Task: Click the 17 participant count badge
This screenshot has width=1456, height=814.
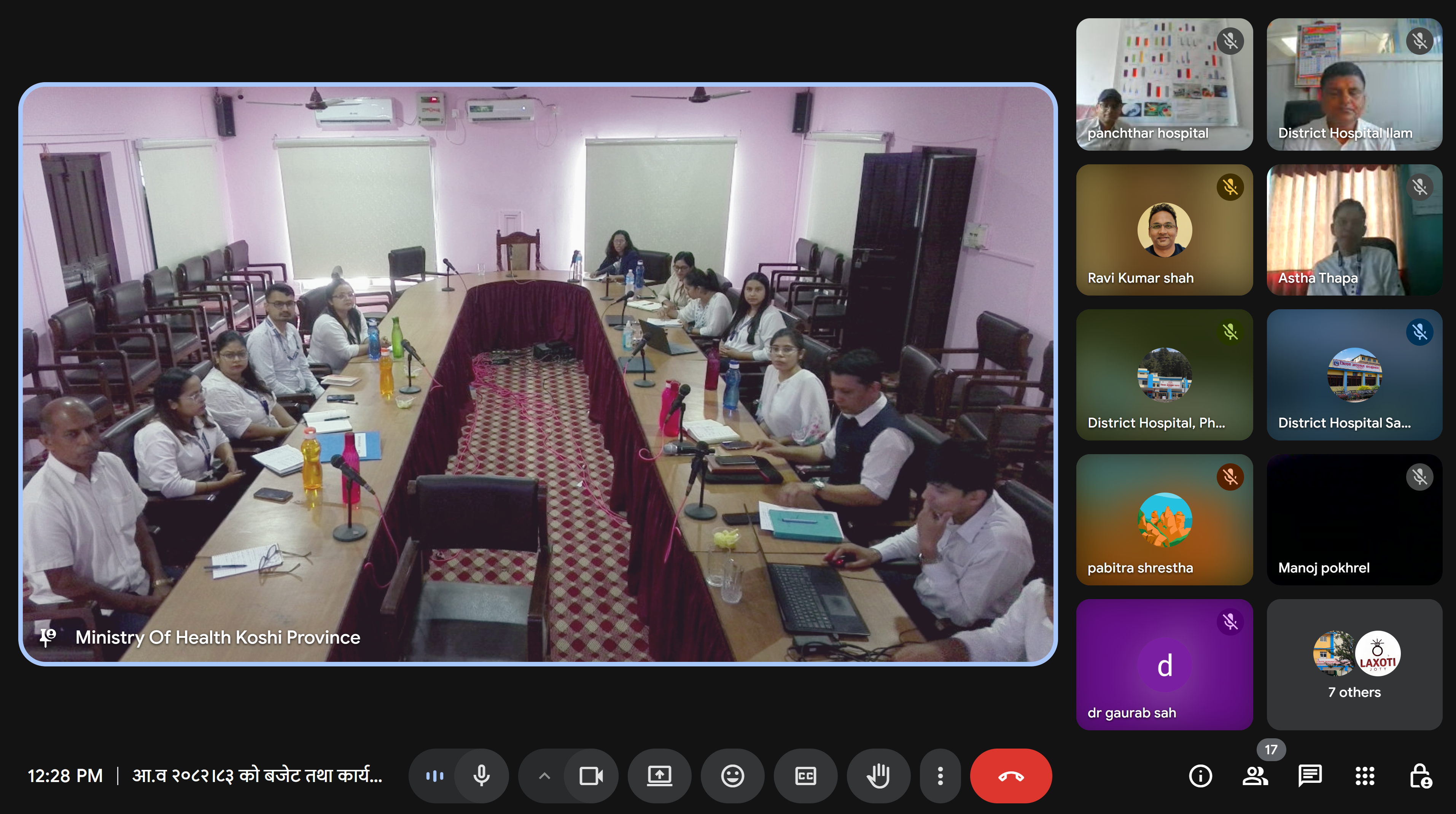Action: pyautogui.click(x=1271, y=750)
